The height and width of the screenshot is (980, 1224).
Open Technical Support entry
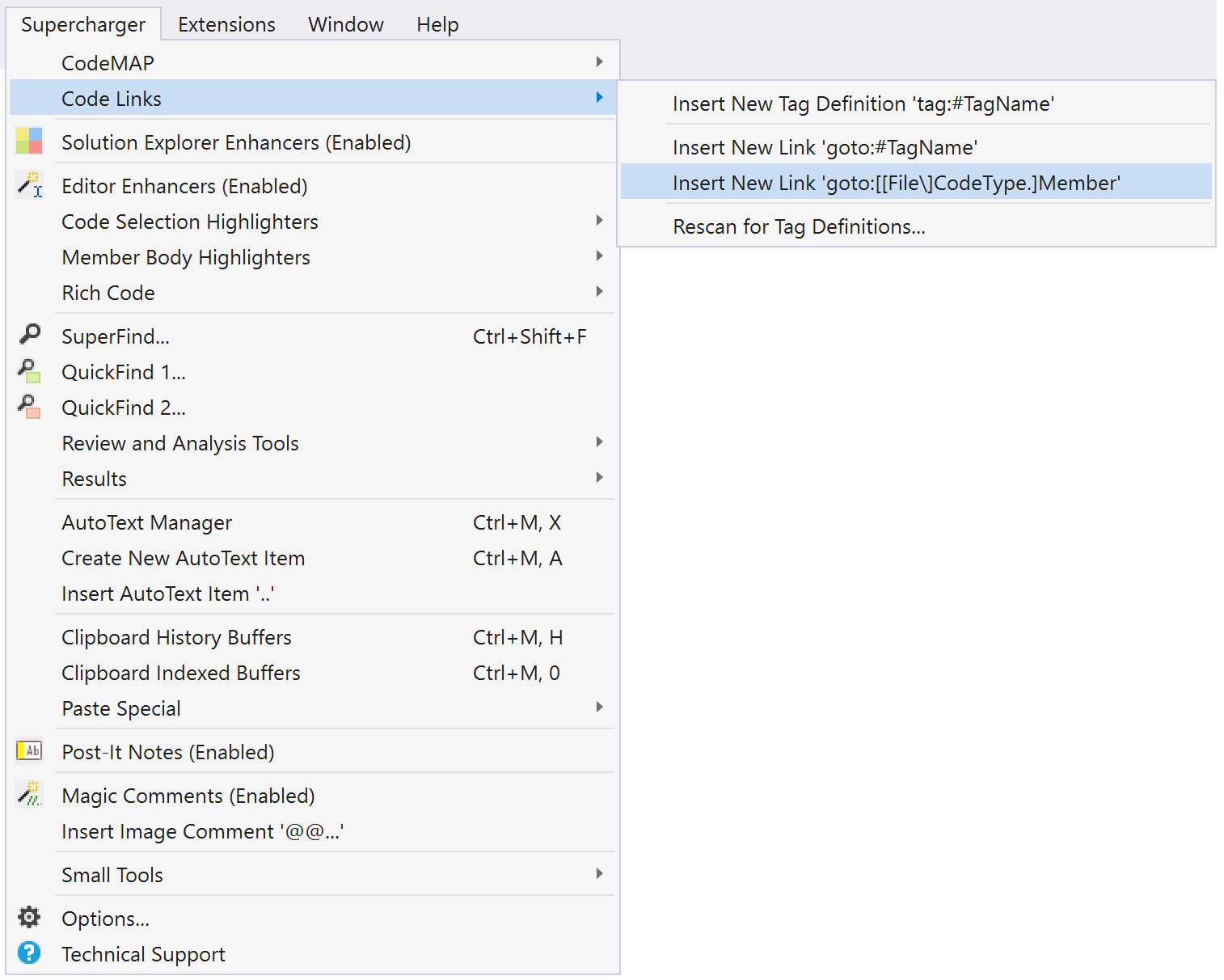(x=312, y=954)
